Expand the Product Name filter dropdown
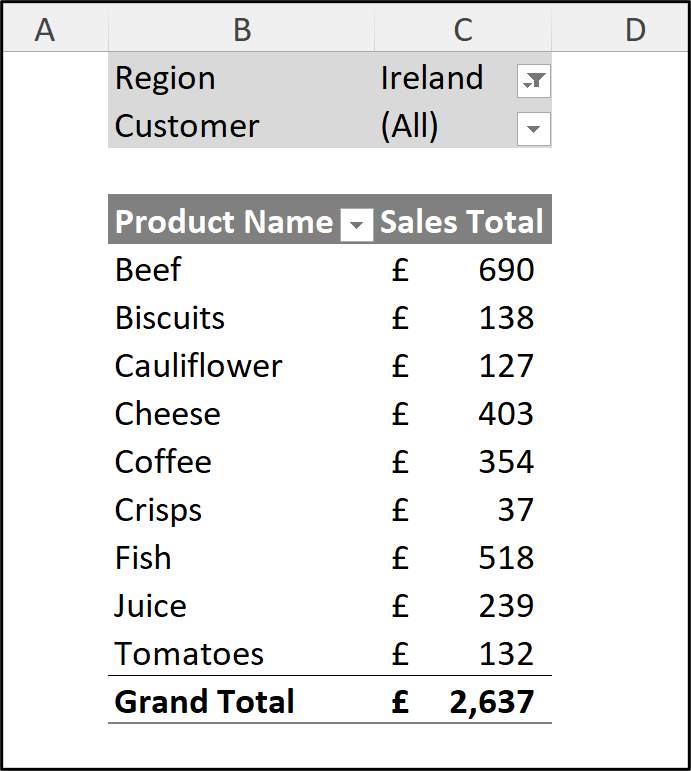691x771 pixels. (x=357, y=226)
